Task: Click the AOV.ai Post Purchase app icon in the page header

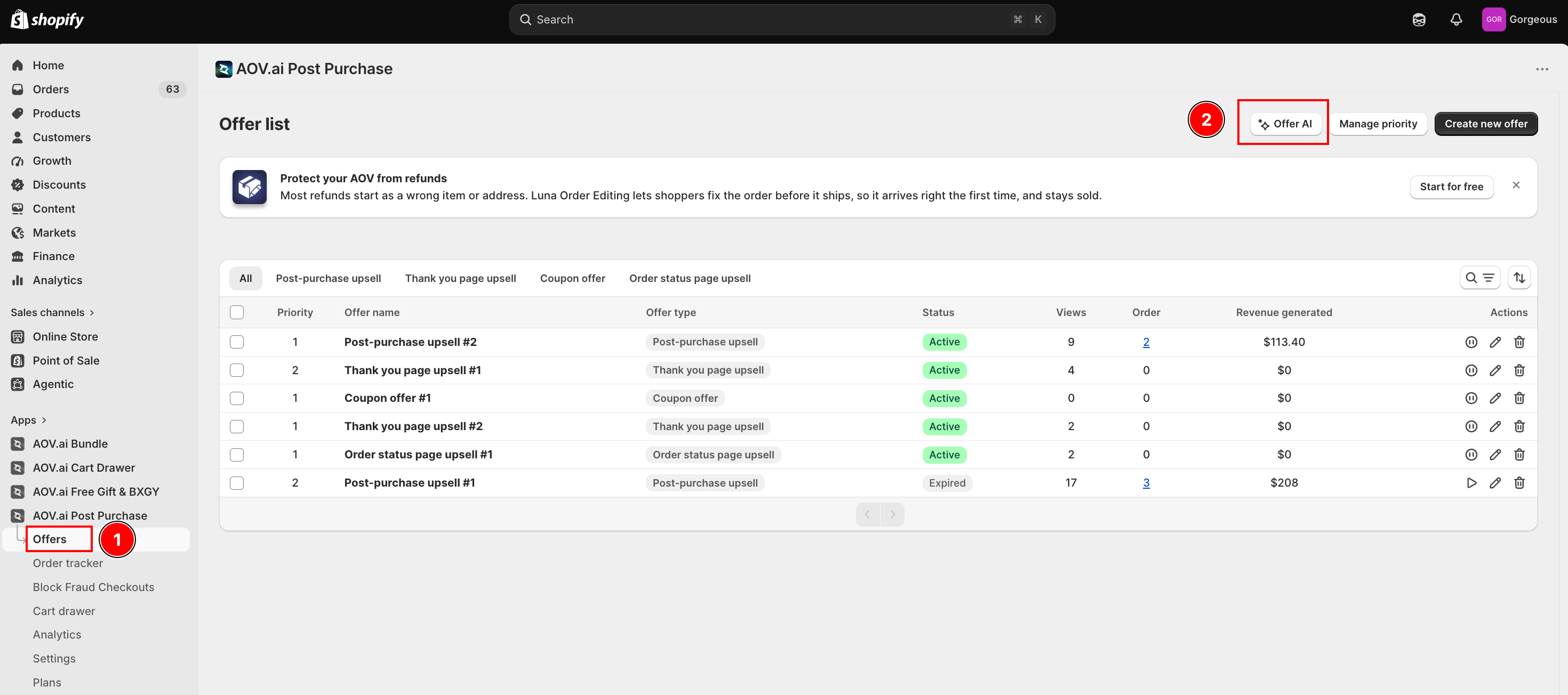Action: point(223,69)
